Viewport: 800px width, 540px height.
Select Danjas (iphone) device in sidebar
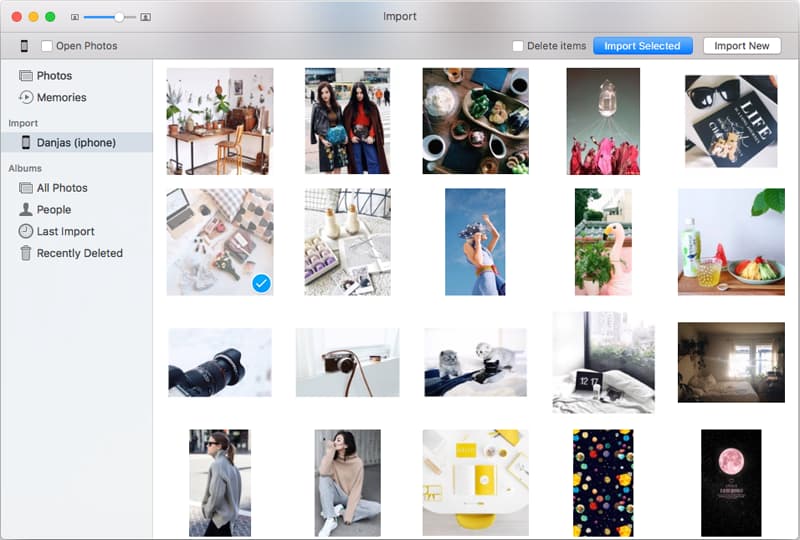[76, 143]
